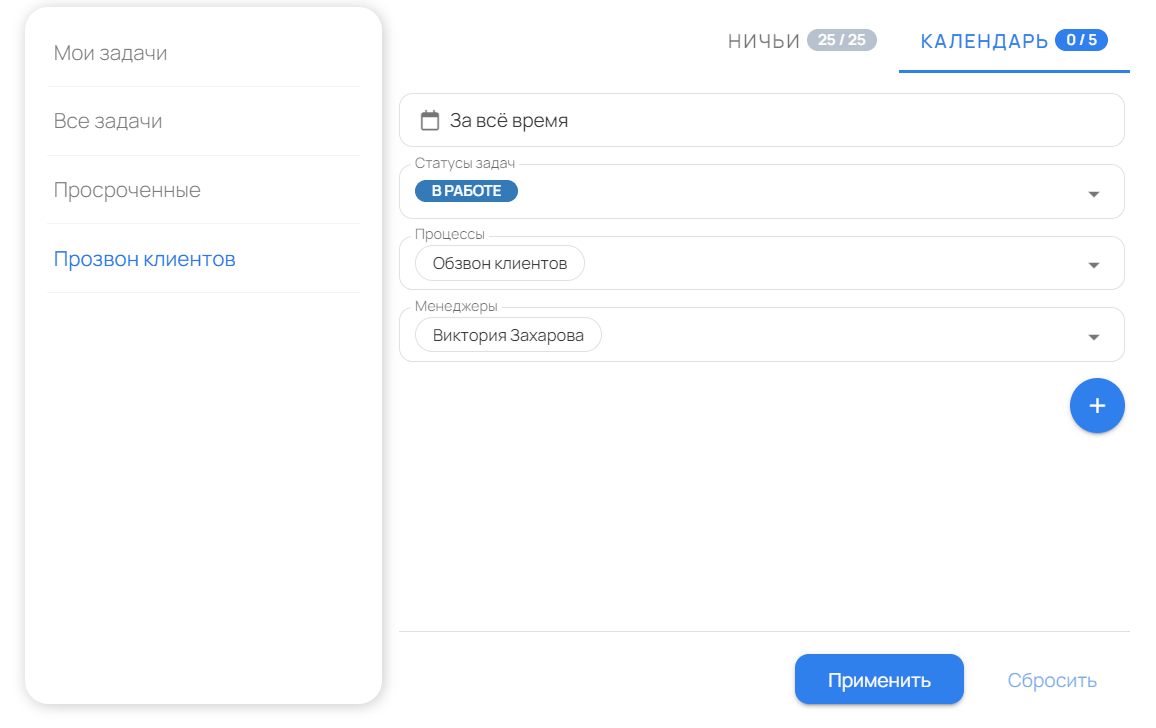Open the Процессы dropdown arrow
The width and height of the screenshot is (1156, 728).
pyautogui.click(x=1093, y=265)
